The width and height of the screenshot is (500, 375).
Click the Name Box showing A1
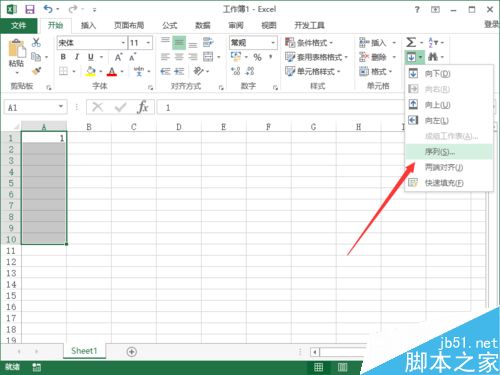[x=35, y=107]
